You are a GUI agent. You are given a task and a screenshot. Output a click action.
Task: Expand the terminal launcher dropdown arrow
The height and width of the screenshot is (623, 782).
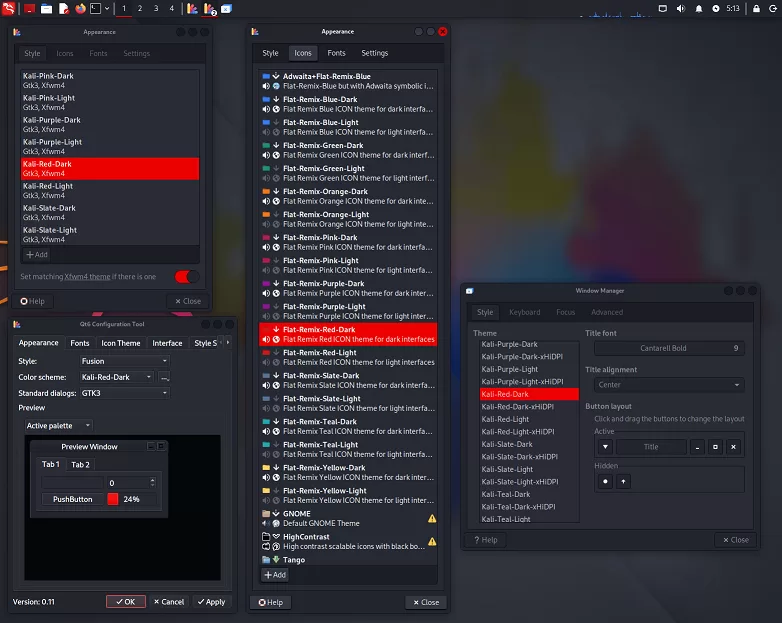point(107,8)
